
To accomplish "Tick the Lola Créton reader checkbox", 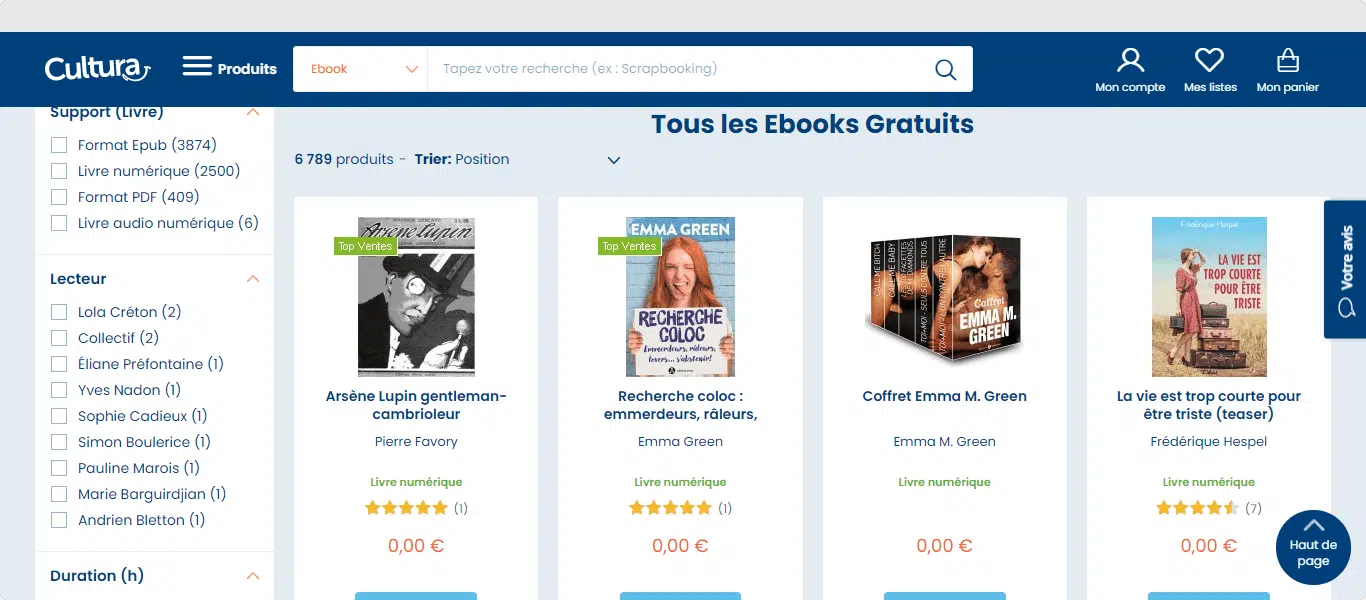I will pyautogui.click(x=59, y=312).
